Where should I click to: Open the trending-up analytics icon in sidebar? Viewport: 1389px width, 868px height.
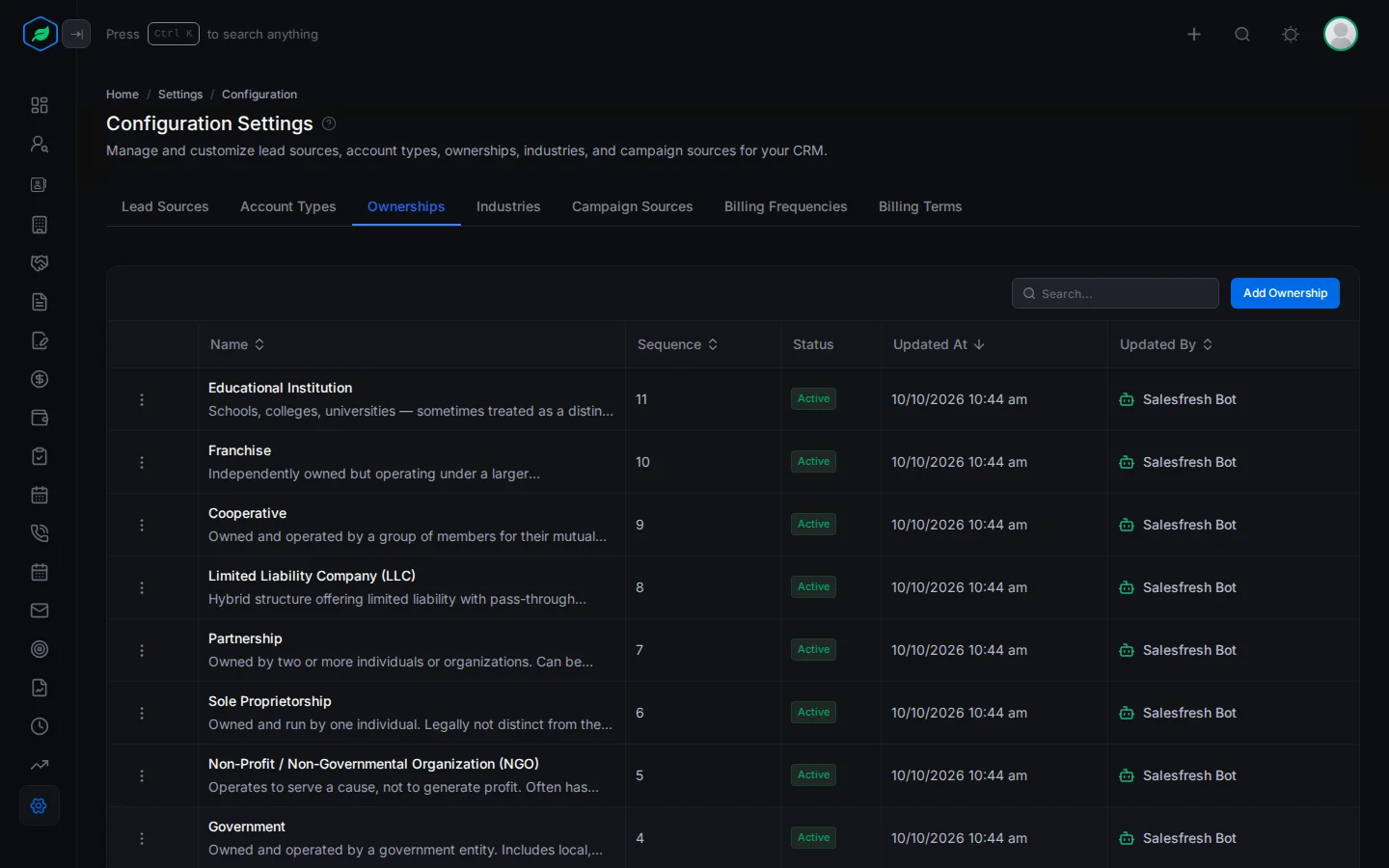coord(40,765)
